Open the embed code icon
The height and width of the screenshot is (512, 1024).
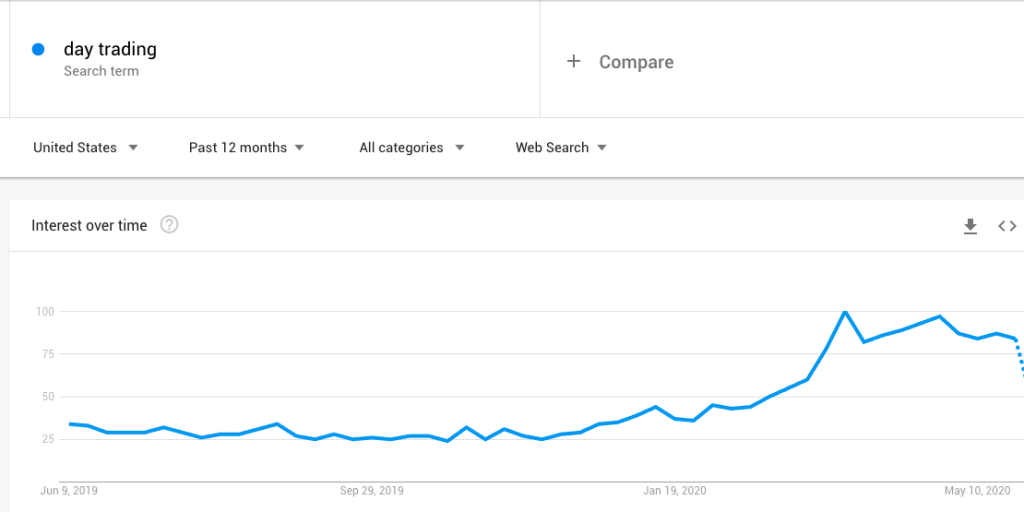1007,226
